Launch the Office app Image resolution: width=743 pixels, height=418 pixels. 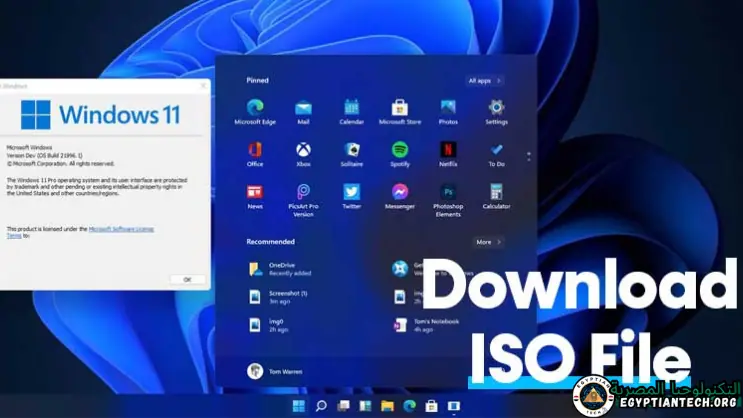(255, 154)
